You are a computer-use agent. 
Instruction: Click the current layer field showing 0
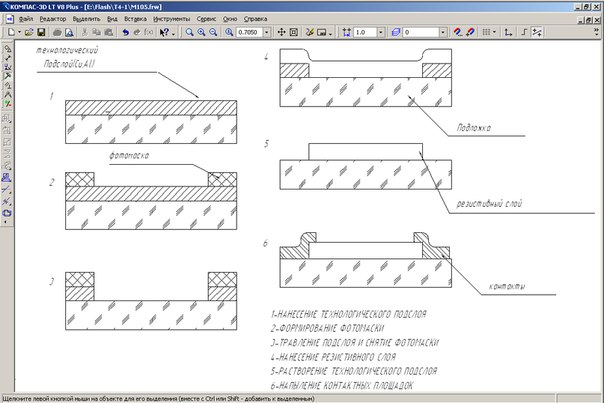[421, 32]
